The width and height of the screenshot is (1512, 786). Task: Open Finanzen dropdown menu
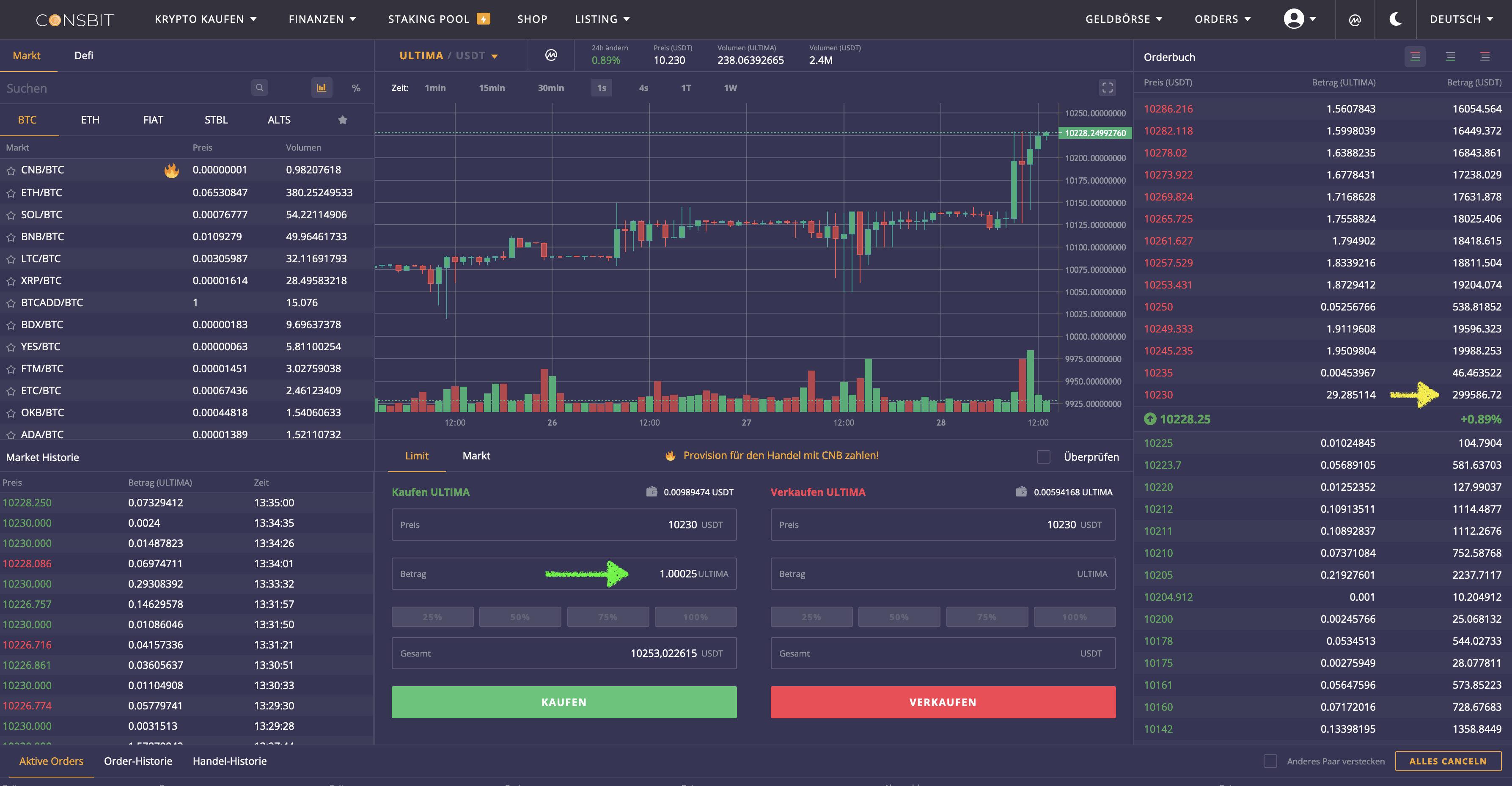pos(322,19)
